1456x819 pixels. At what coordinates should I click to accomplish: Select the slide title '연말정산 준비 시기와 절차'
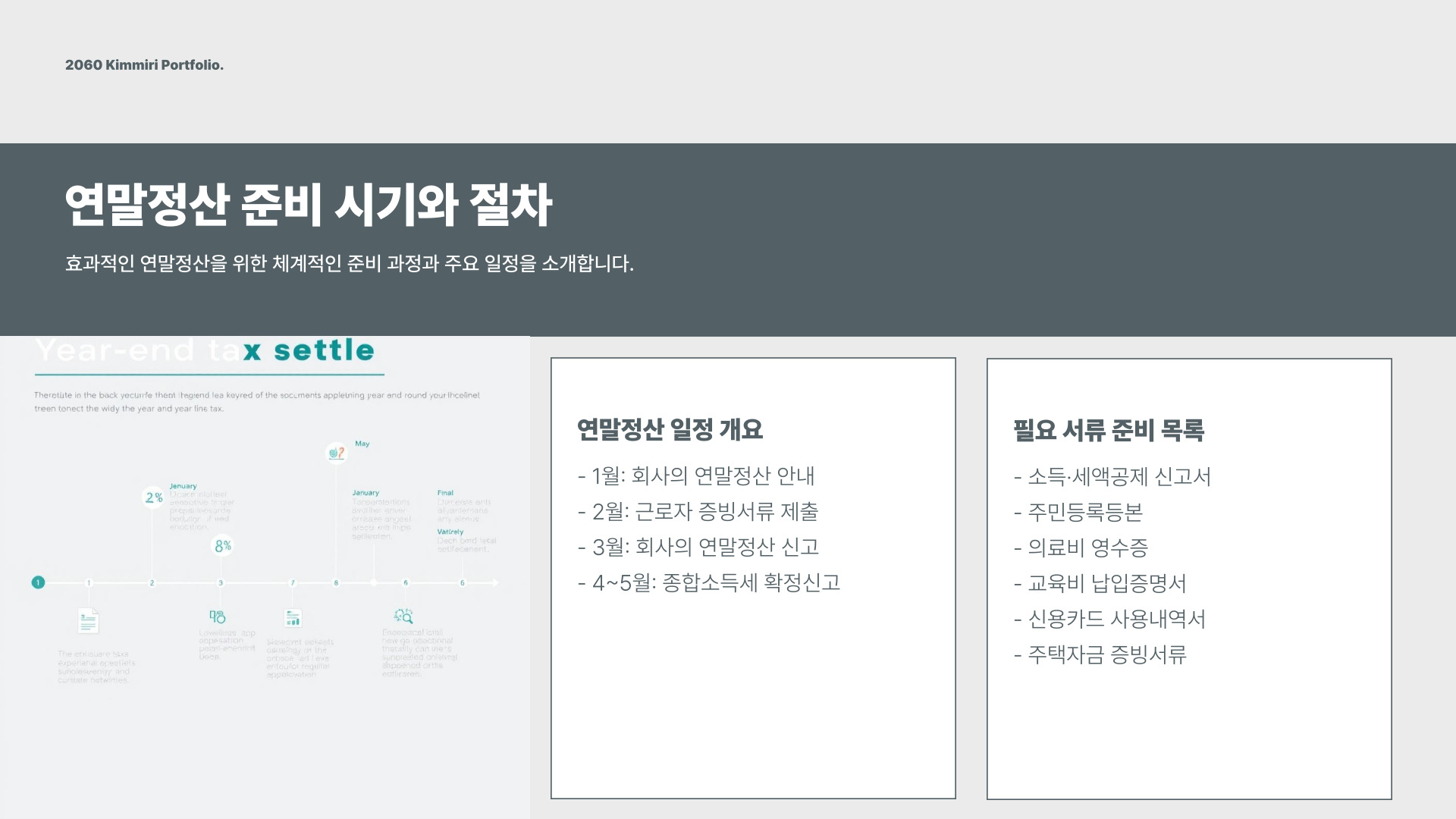coord(308,205)
